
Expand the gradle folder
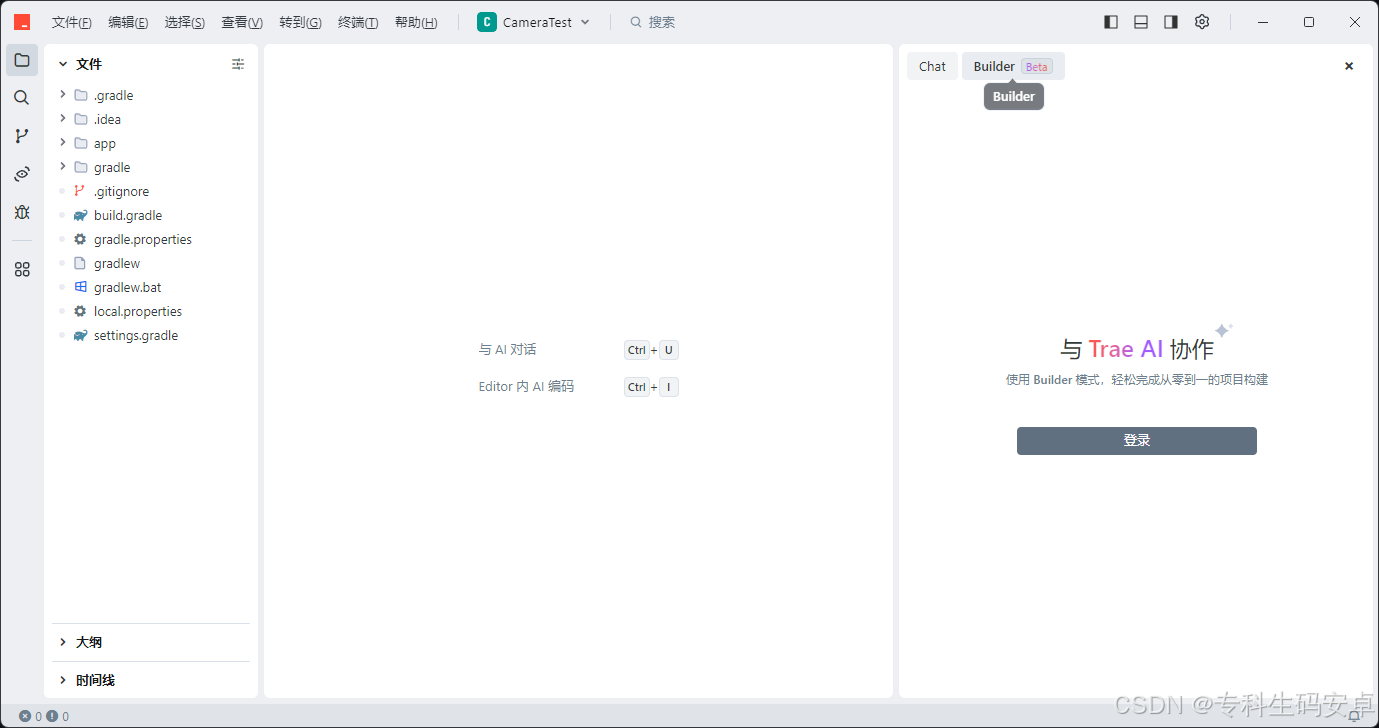coord(63,167)
